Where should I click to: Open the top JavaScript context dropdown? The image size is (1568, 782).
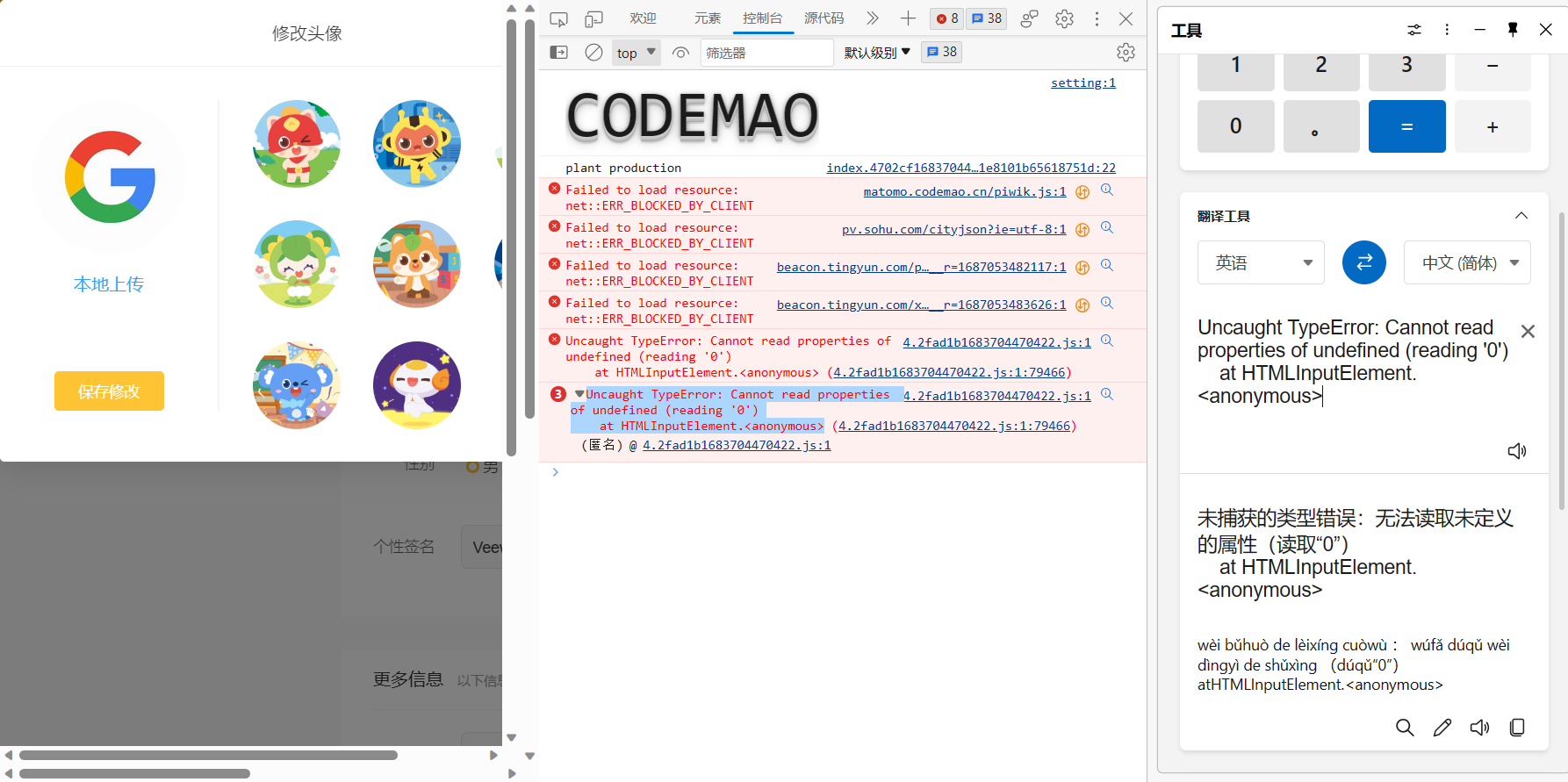pyautogui.click(x=637, y=53)
